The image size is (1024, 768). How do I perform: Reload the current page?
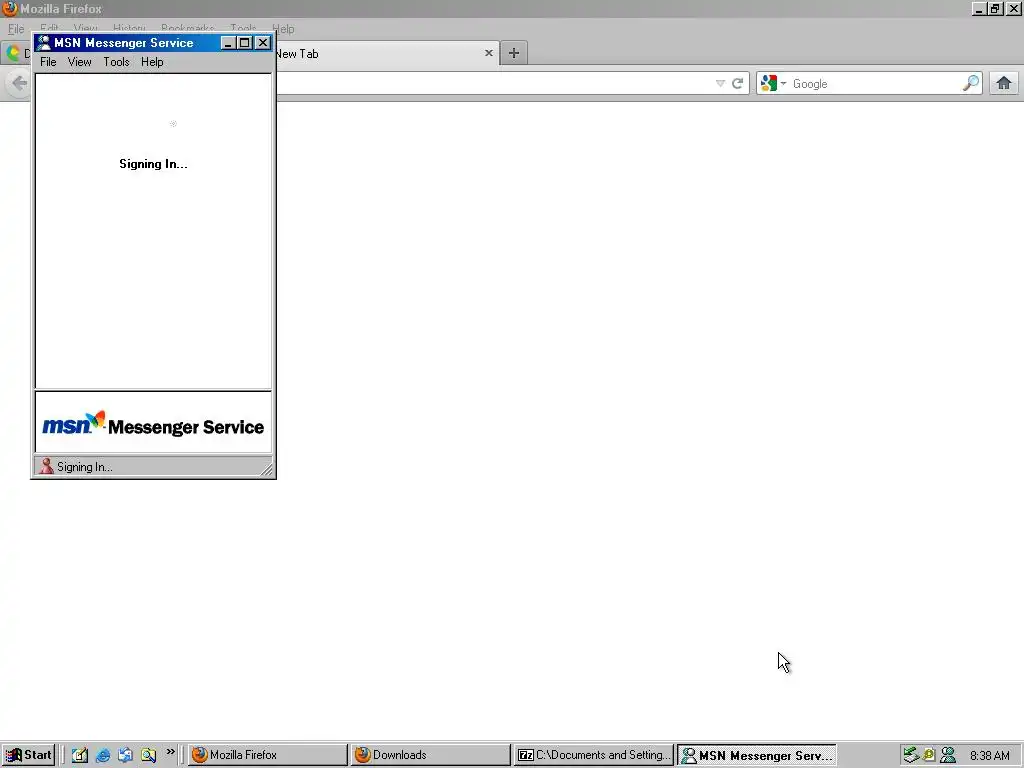(x=738, y=84)
